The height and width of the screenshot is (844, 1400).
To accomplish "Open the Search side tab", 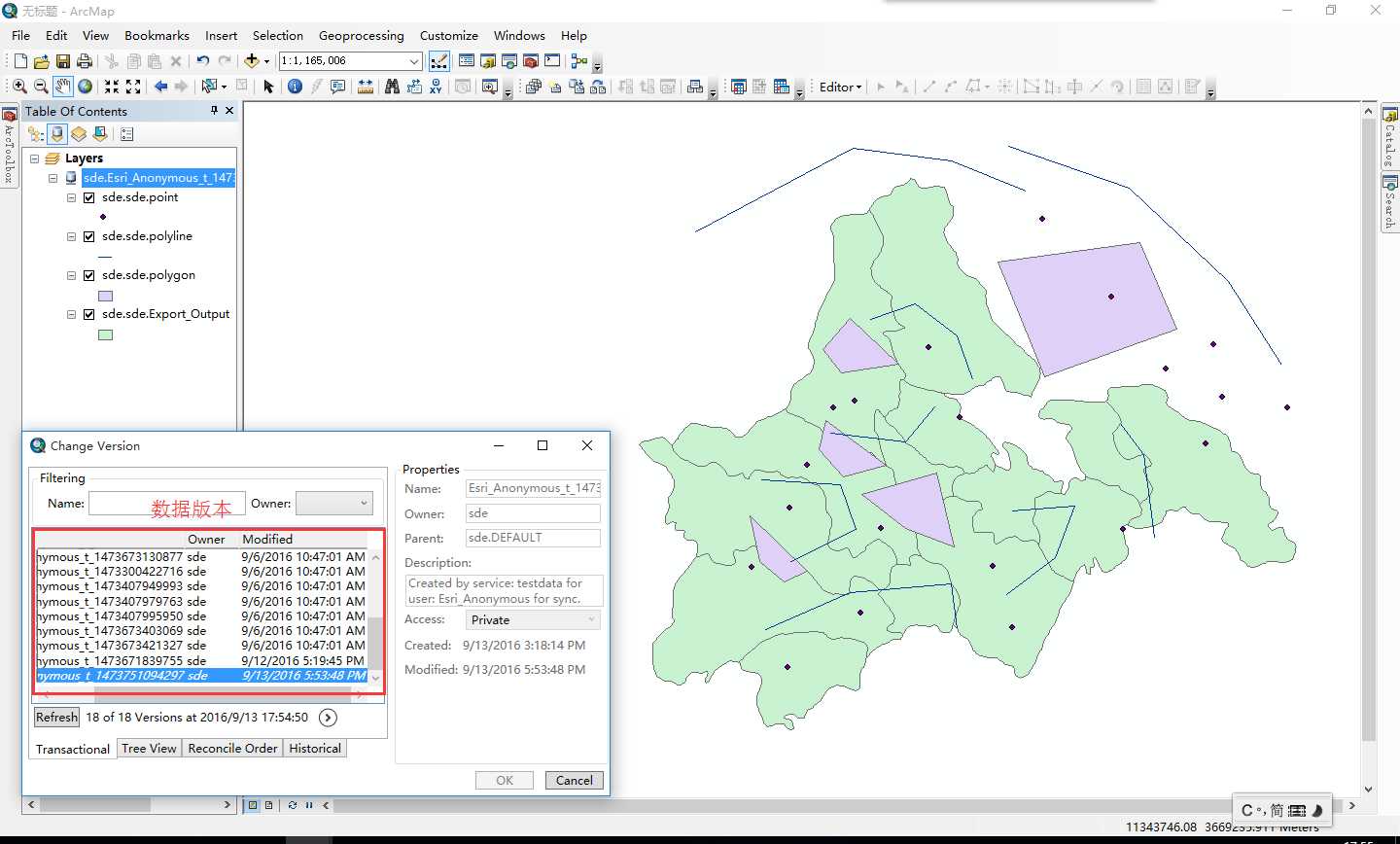I will tap(1390, 203).
